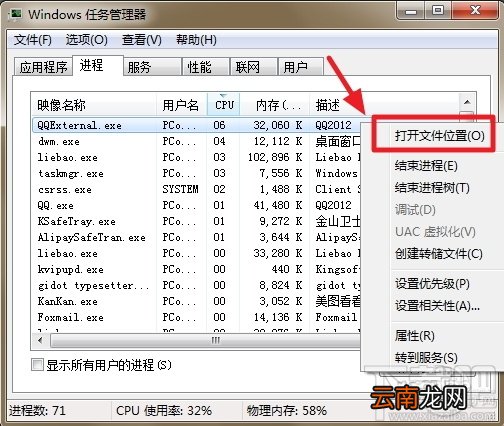The image size is (504, 426).
Task: Click the Task Manager title bar icon
Action: pos(15,14)
